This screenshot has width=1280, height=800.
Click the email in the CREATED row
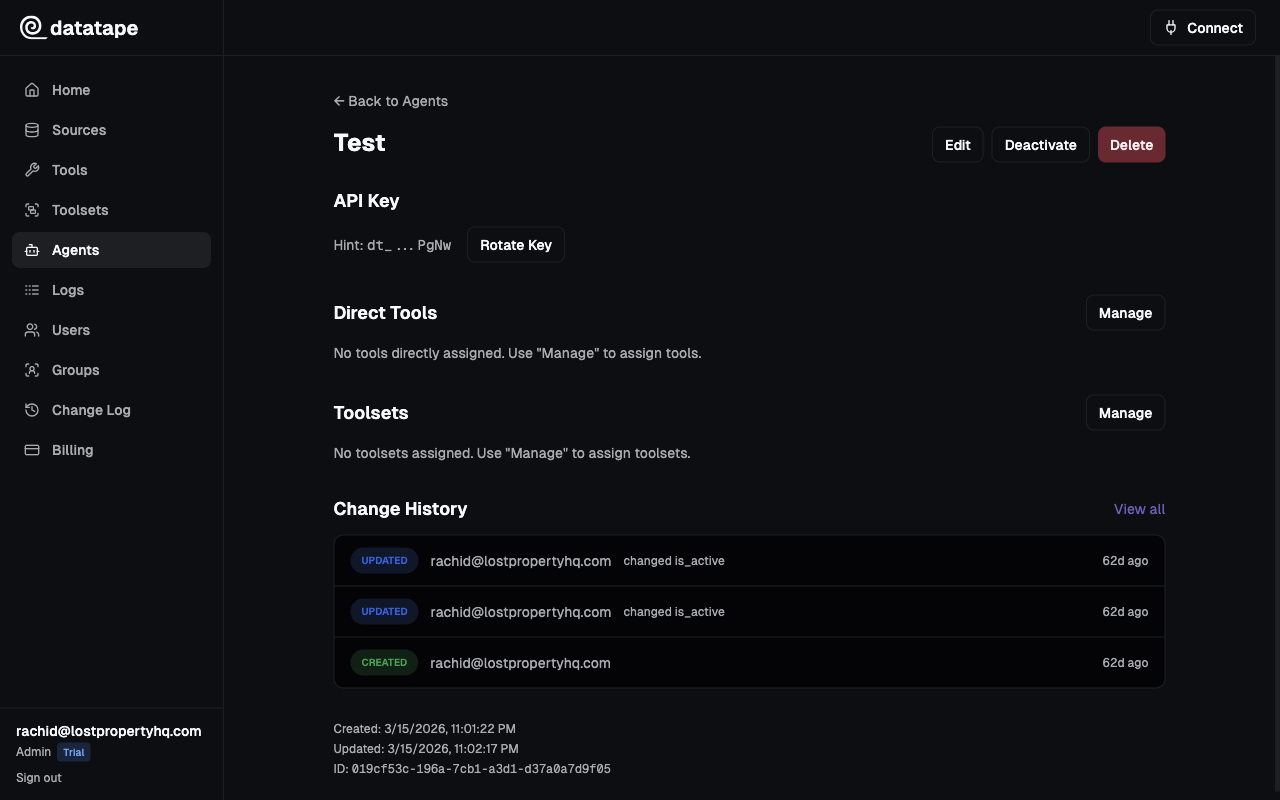520,663
